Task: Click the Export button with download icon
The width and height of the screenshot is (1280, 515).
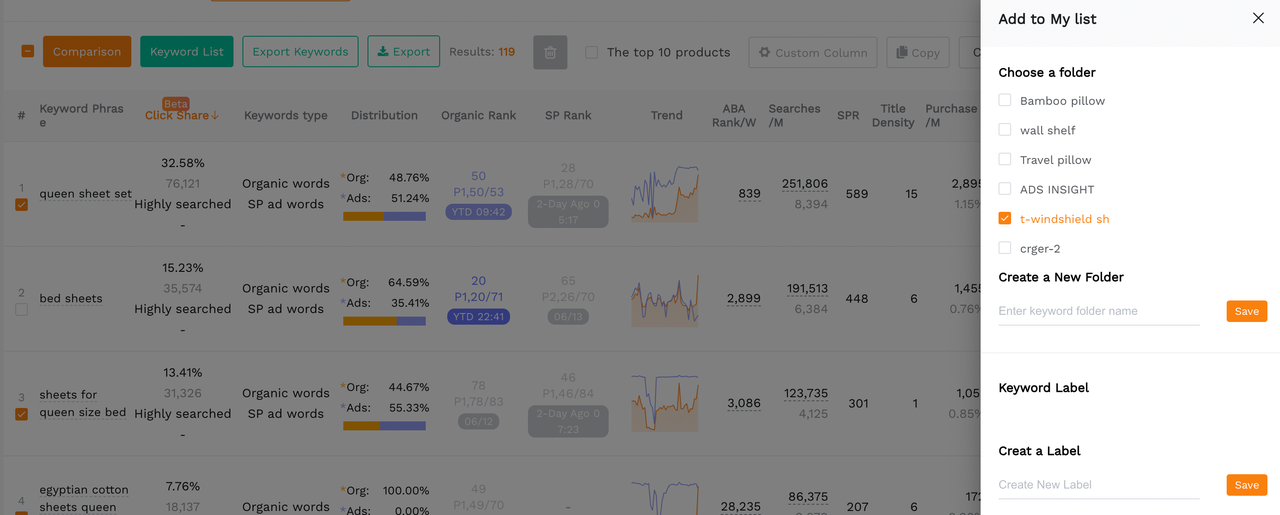Action: pos(404,52)
